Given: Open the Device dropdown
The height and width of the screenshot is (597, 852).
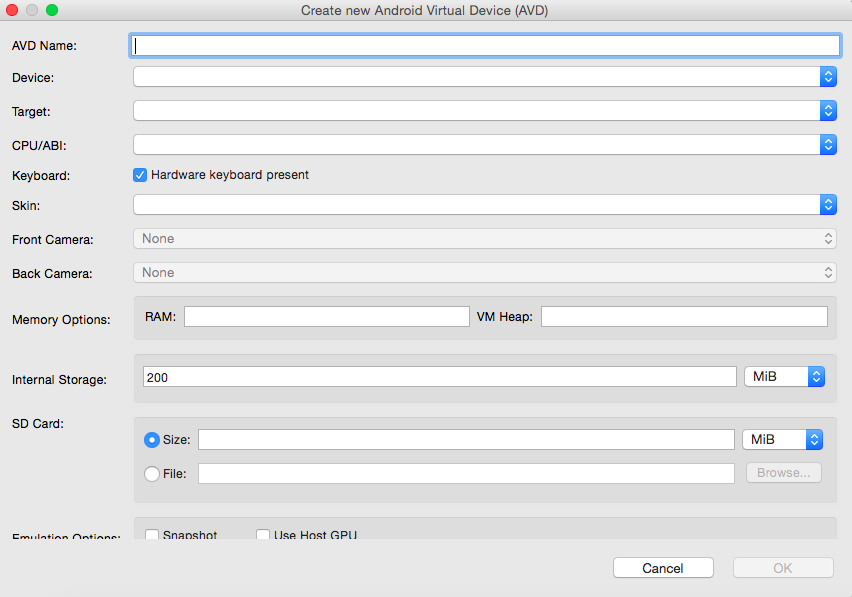Looking at the screenshot, I should (x=485, y=77).
